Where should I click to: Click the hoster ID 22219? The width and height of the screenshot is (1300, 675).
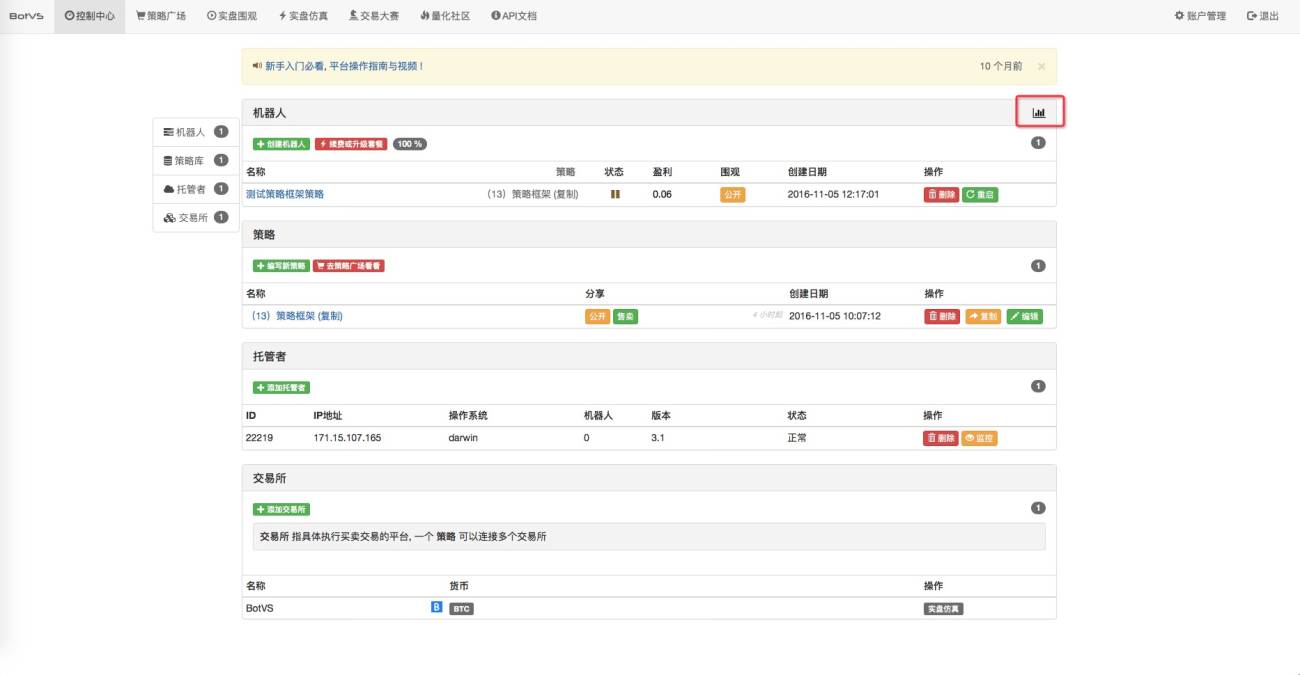coord(259,438)
